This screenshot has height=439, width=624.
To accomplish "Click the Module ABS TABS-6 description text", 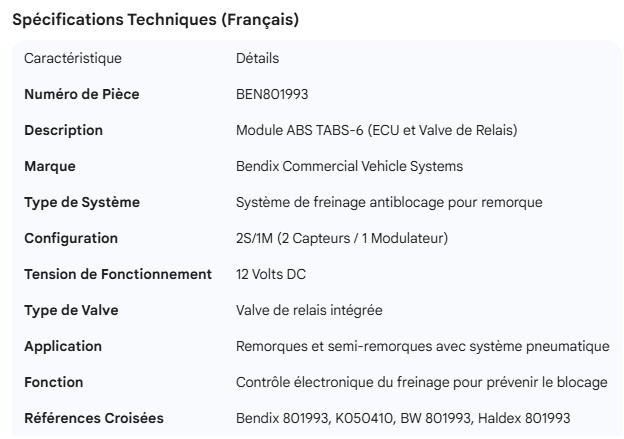I will 376,130.
